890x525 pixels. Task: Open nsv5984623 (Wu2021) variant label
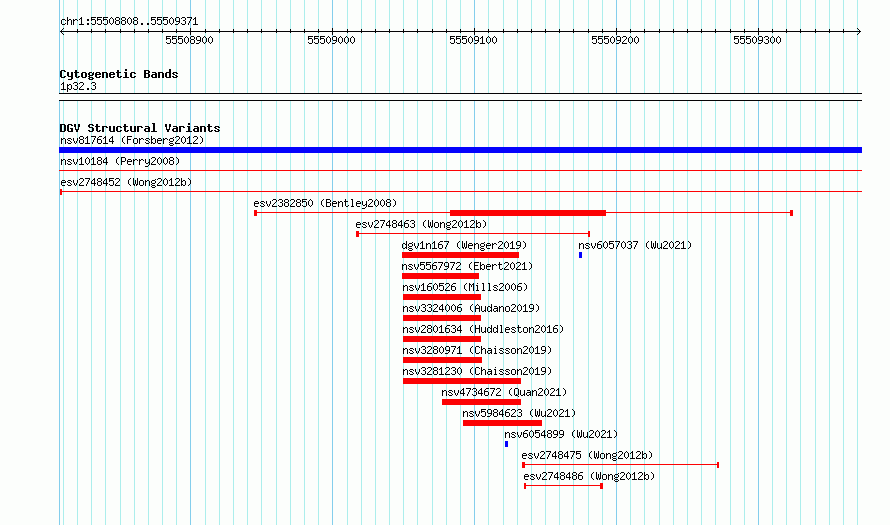point(519,413)
